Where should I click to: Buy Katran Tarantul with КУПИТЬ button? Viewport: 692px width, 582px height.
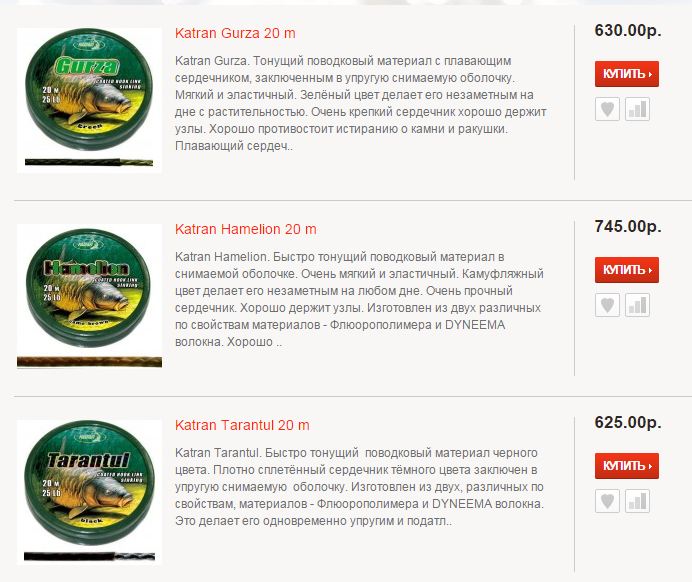pyautogui.click(x=627, y=466)
